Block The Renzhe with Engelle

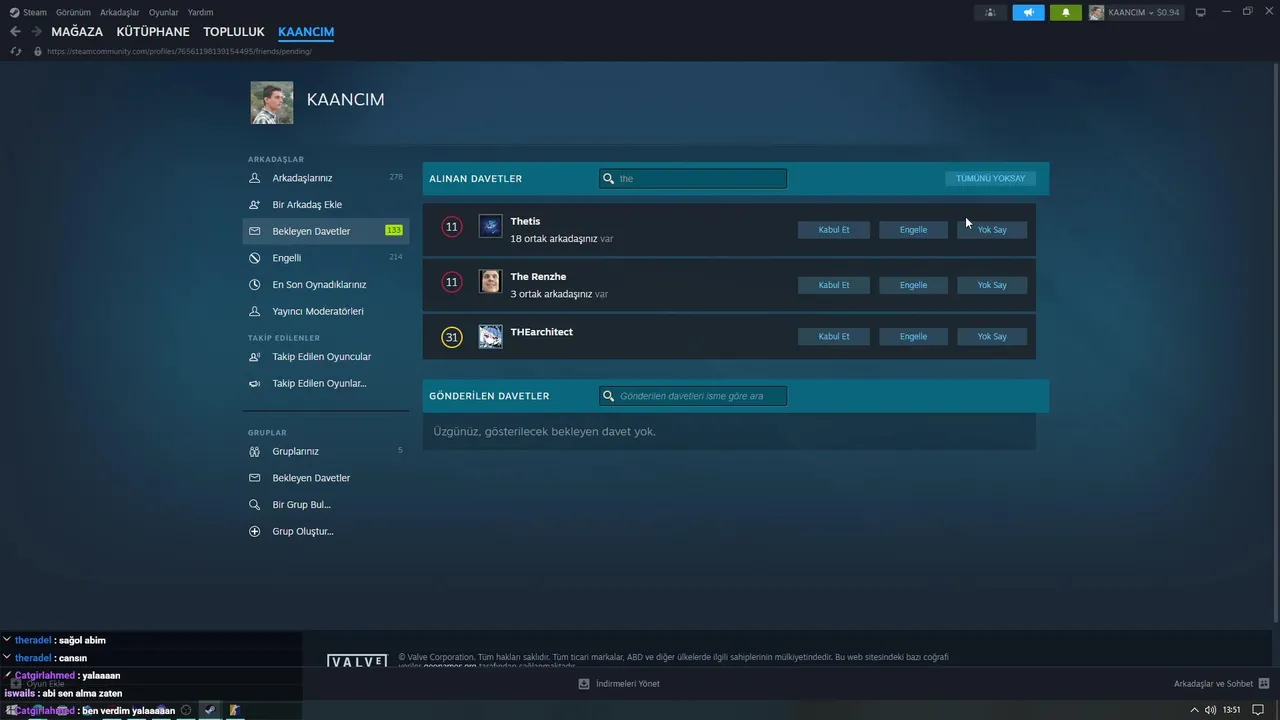(913, 285)
